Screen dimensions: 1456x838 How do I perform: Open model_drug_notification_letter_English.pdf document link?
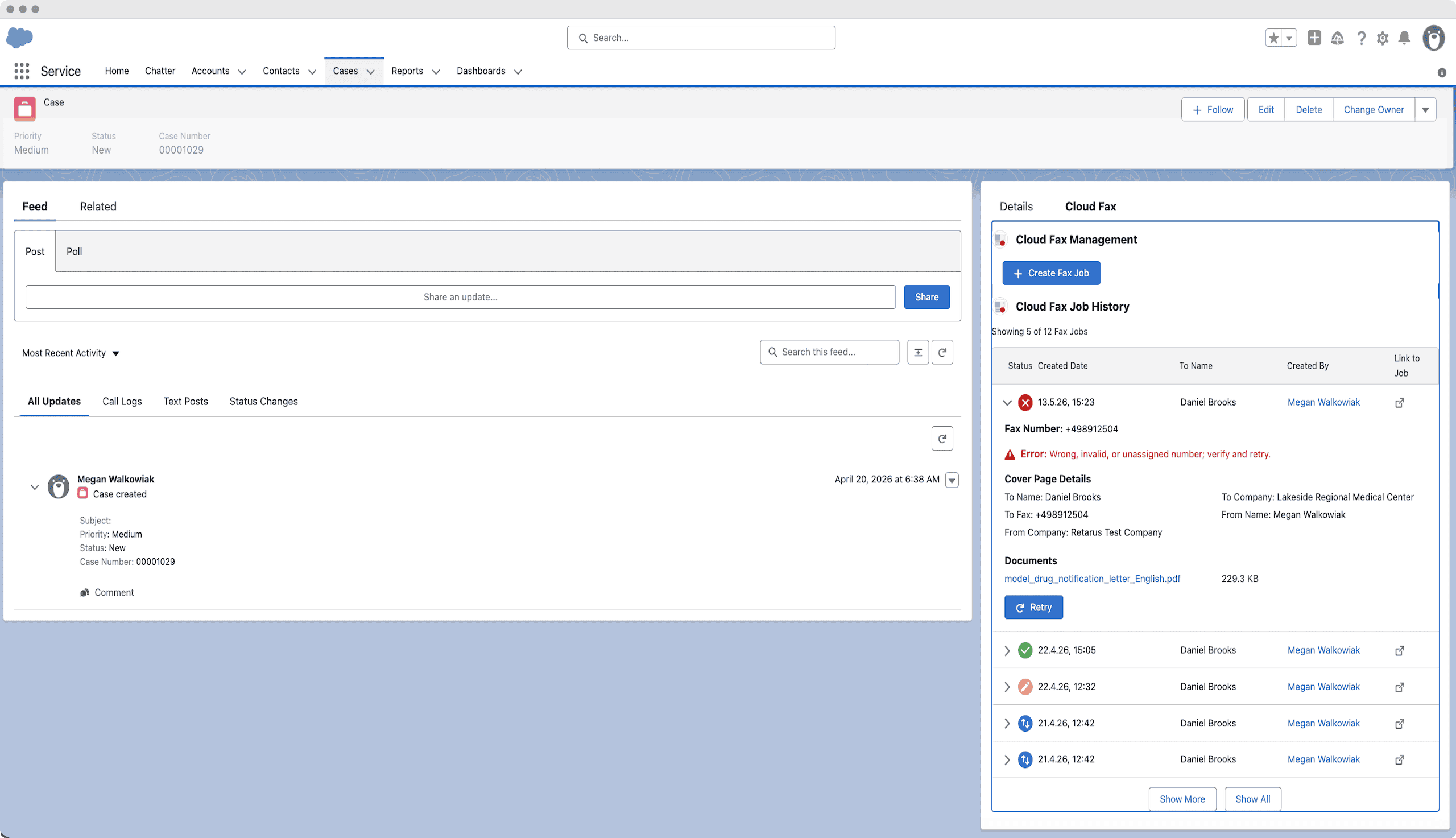[x=1092, y=579]
